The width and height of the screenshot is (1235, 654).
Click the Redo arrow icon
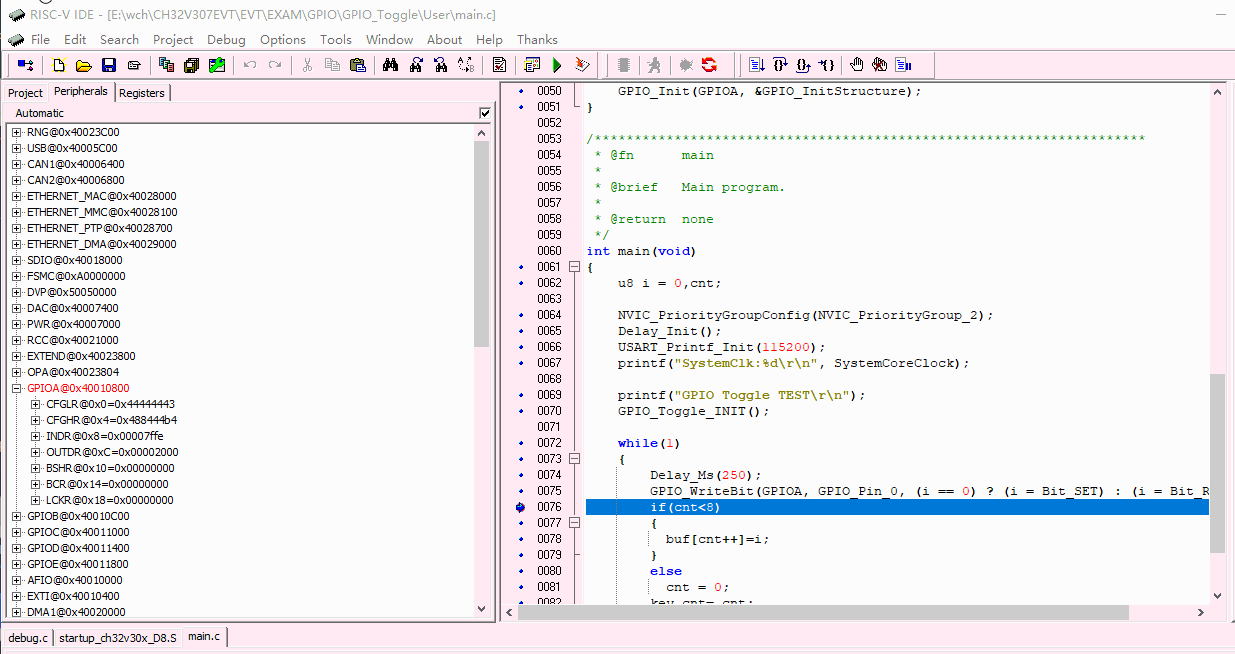[x=274, y=65]
